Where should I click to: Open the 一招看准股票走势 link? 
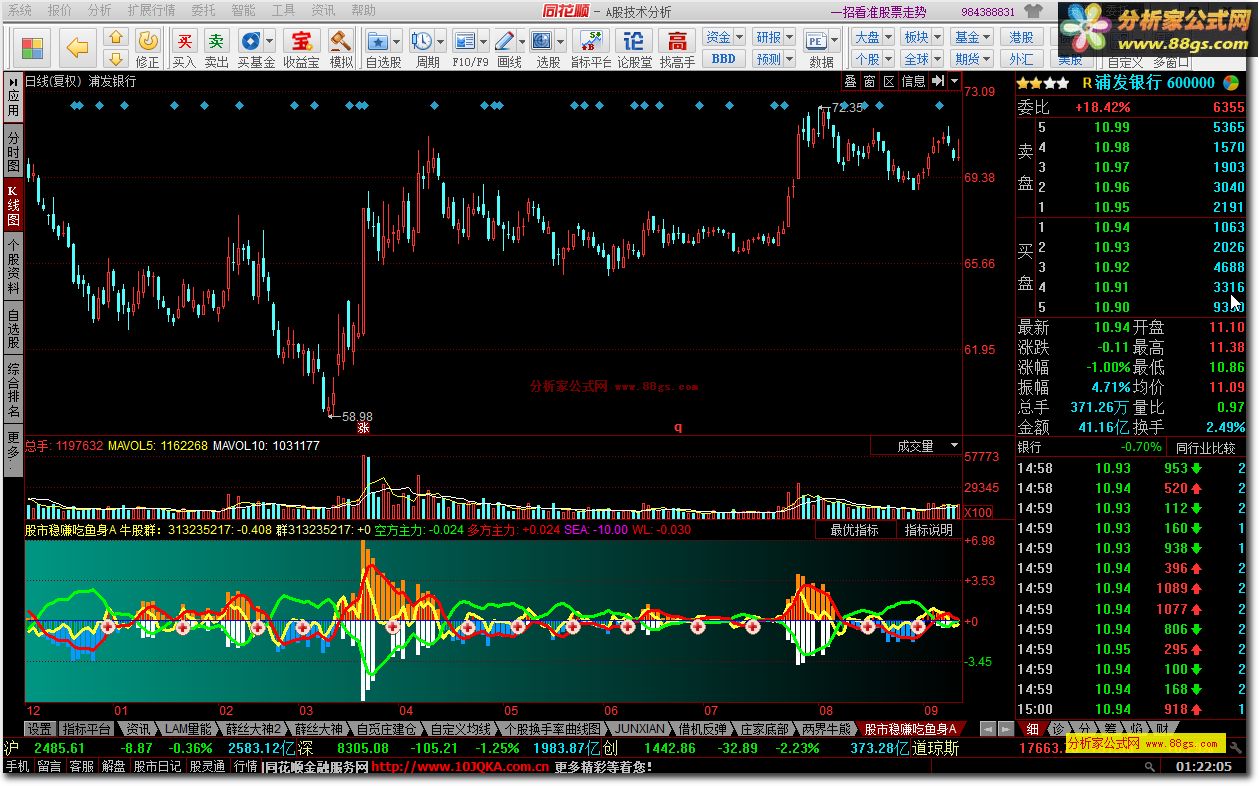coord(878,12)
